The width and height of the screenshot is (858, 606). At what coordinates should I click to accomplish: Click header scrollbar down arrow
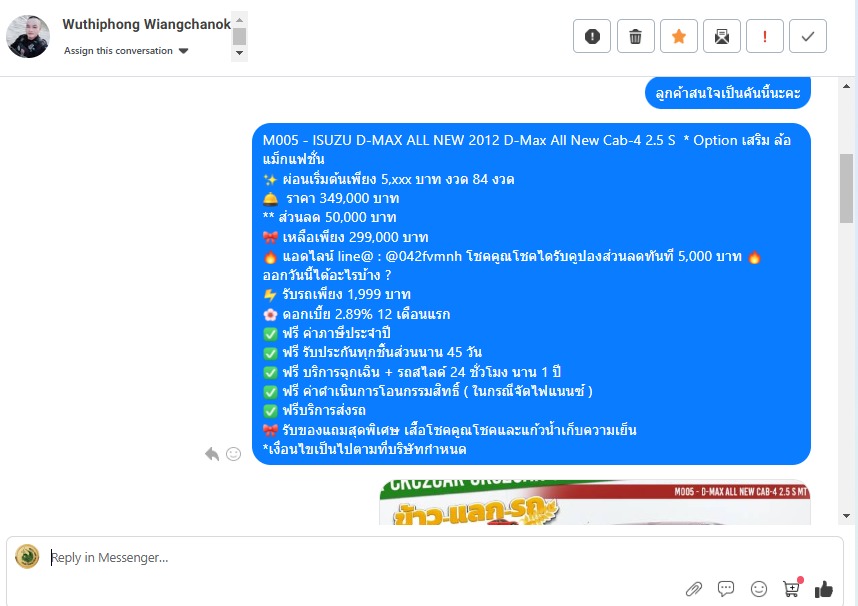(x=239, y=53)
